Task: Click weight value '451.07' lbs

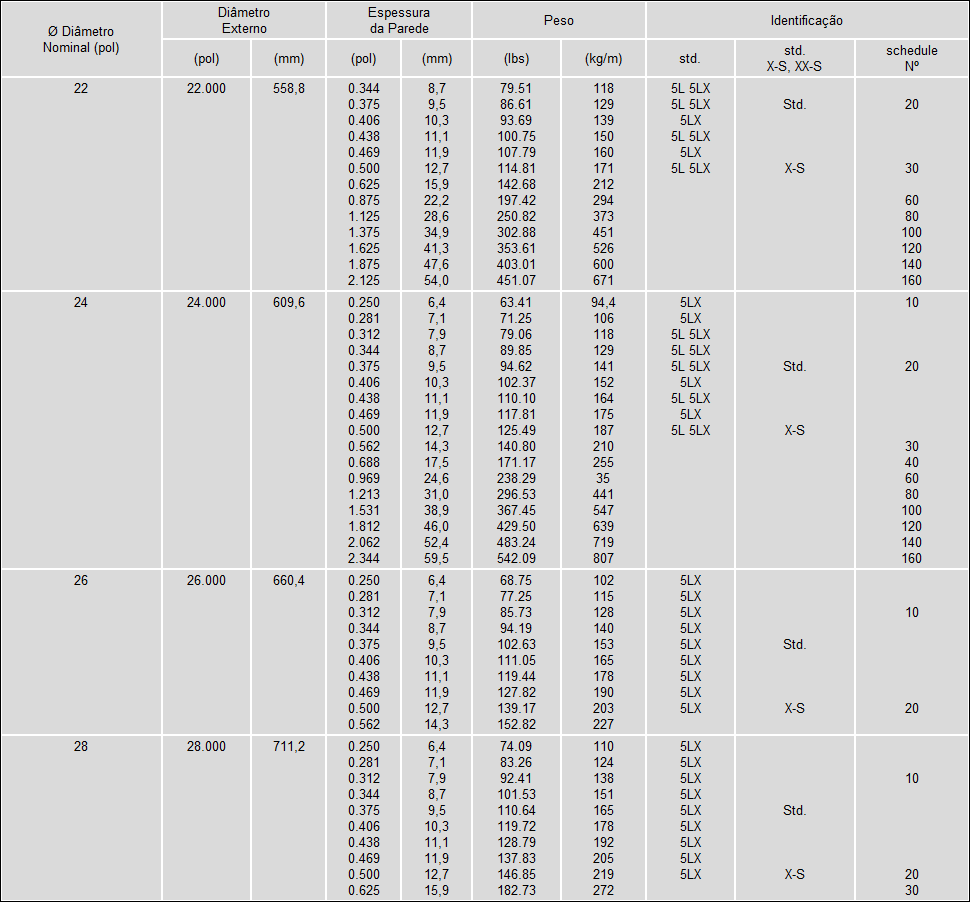Action: coord(516,280)
